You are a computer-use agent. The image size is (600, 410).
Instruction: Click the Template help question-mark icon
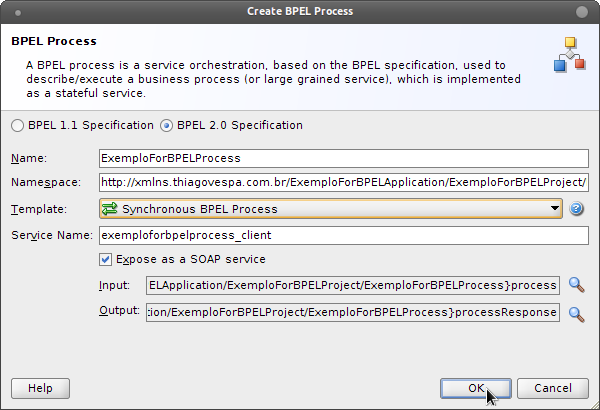click(576, 209)
